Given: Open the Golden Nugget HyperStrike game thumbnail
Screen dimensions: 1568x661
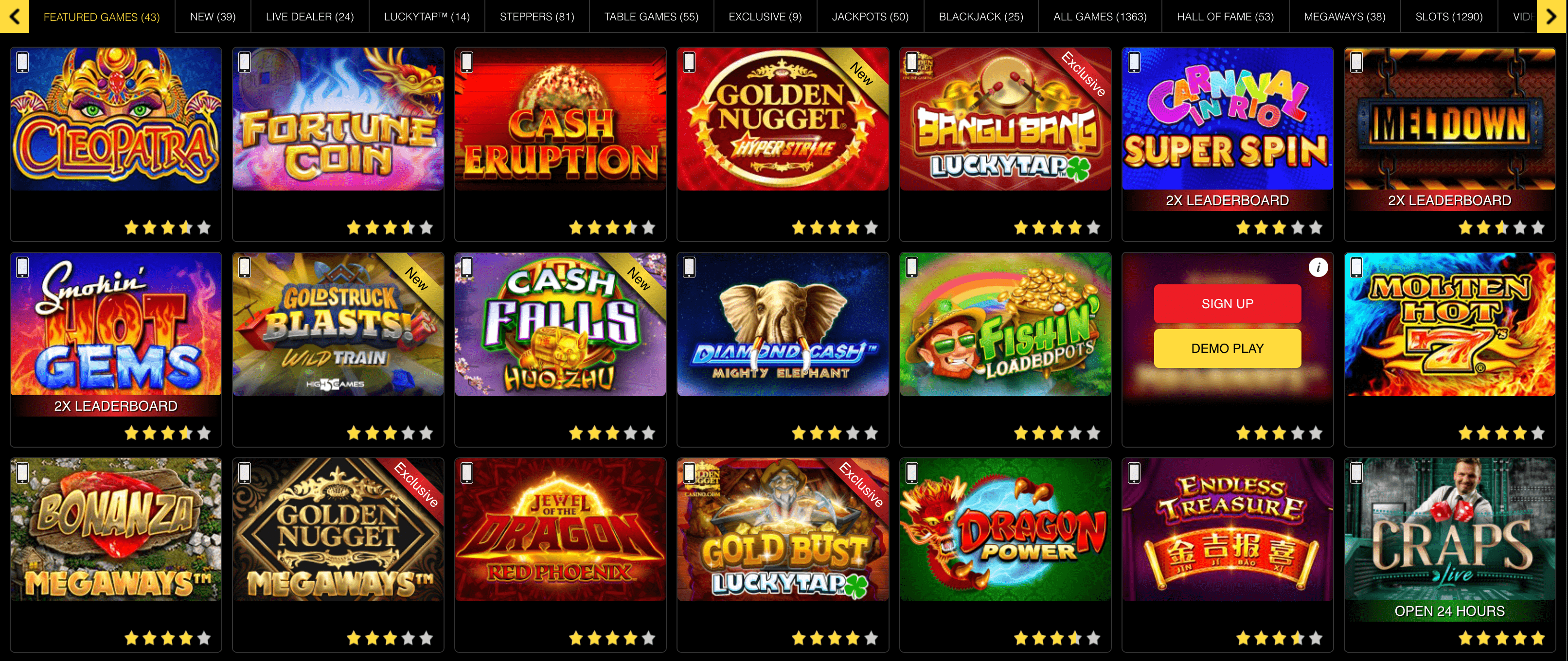Looking at the screenshot, I should 783,119.
